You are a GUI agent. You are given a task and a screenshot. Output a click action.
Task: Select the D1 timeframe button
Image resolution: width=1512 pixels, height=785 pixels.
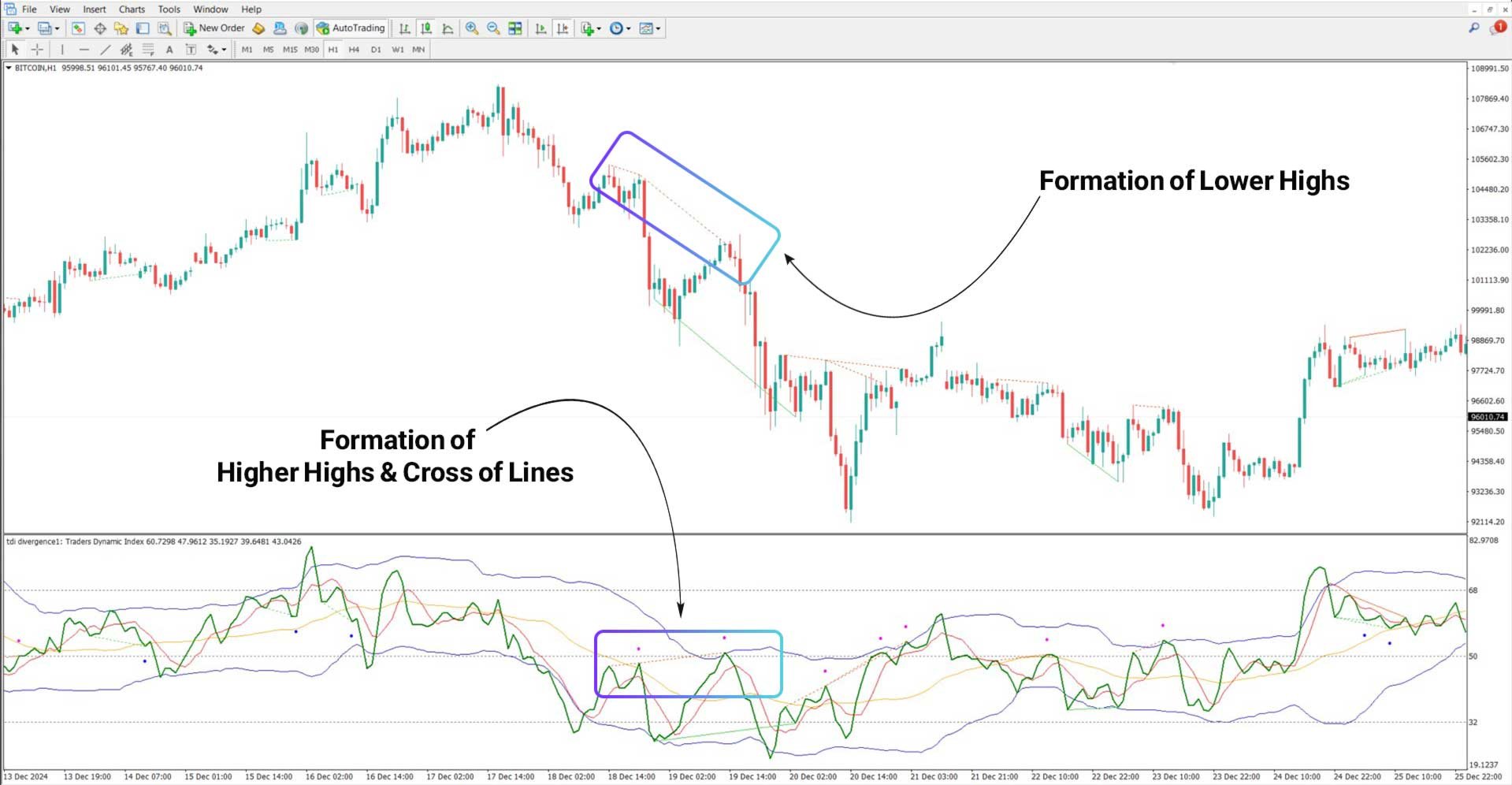coord(376,50)
